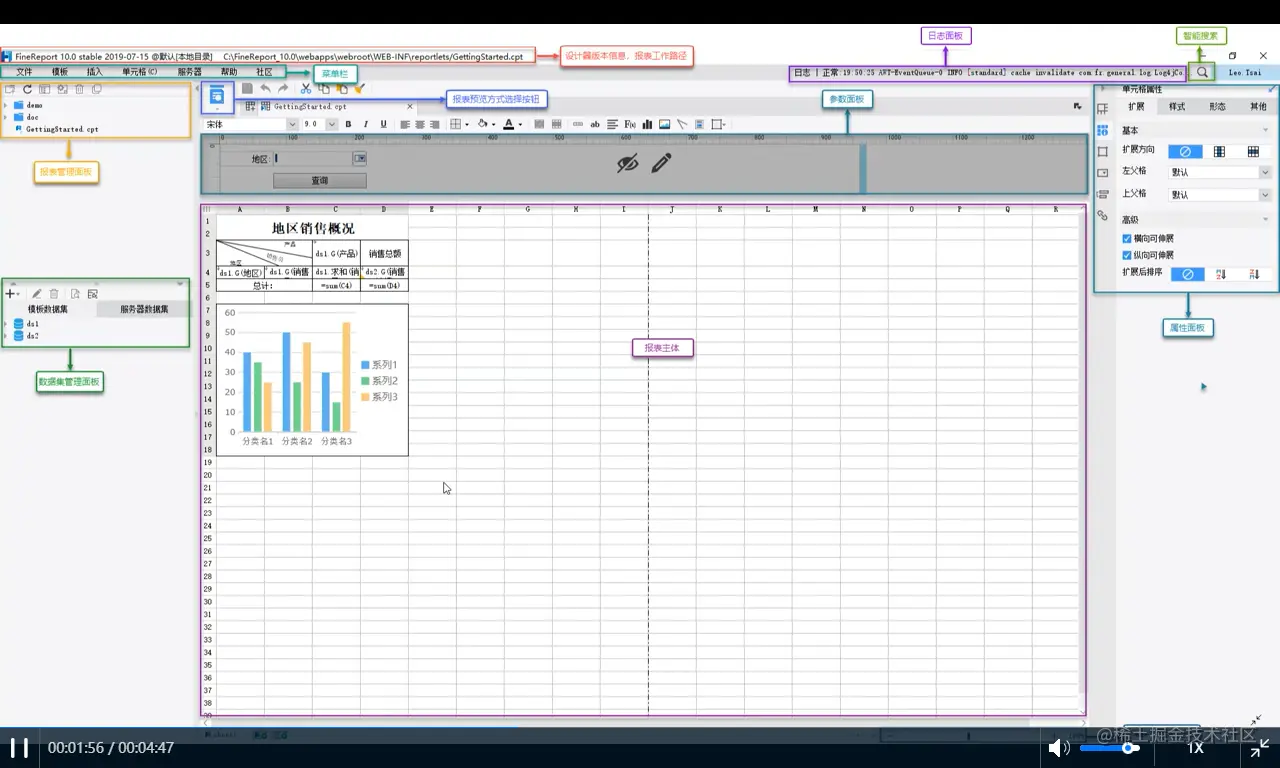Align cell text to the left
Viewport: 1280px width, 768px height.
tap(405, 124)
